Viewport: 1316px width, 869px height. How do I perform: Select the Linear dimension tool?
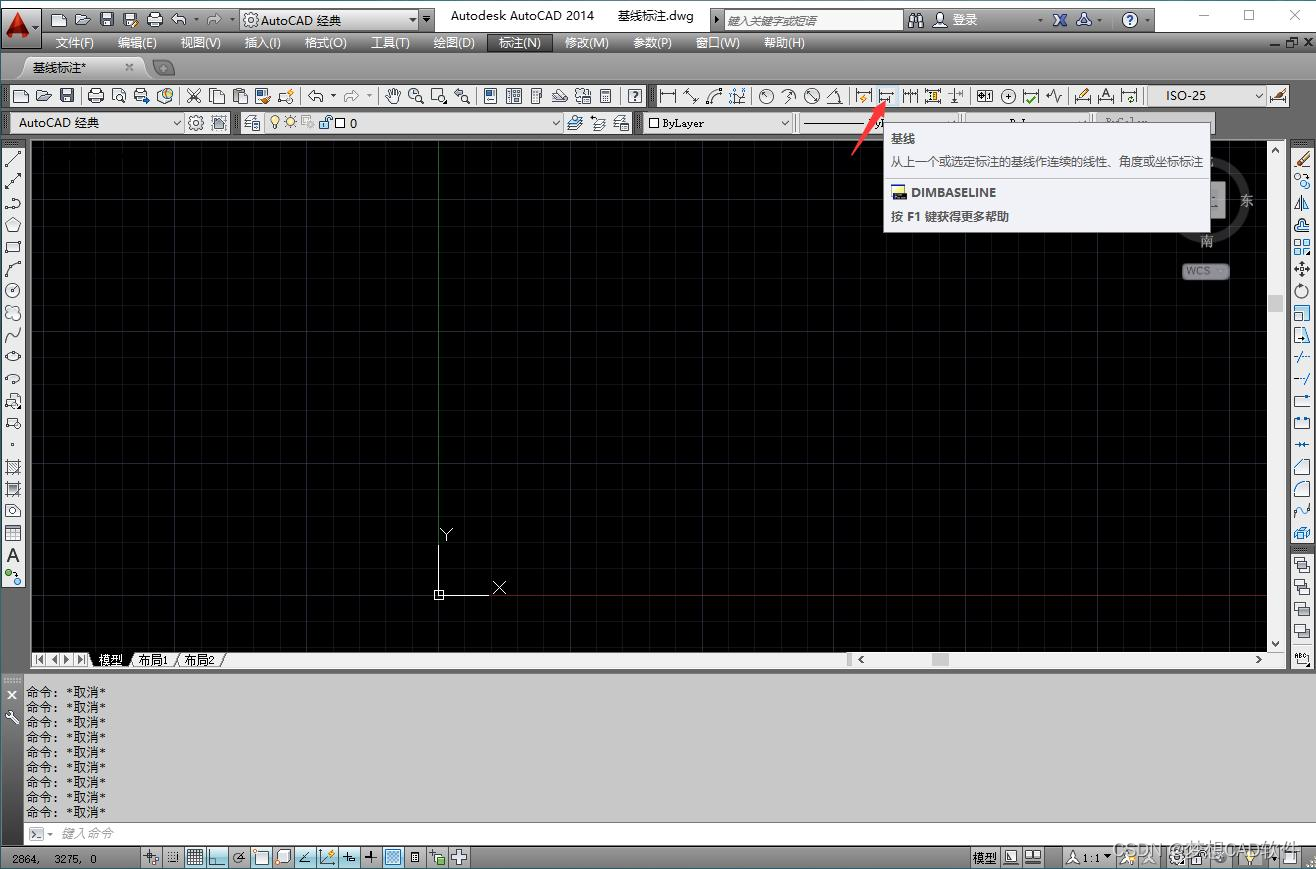point(667,96)
